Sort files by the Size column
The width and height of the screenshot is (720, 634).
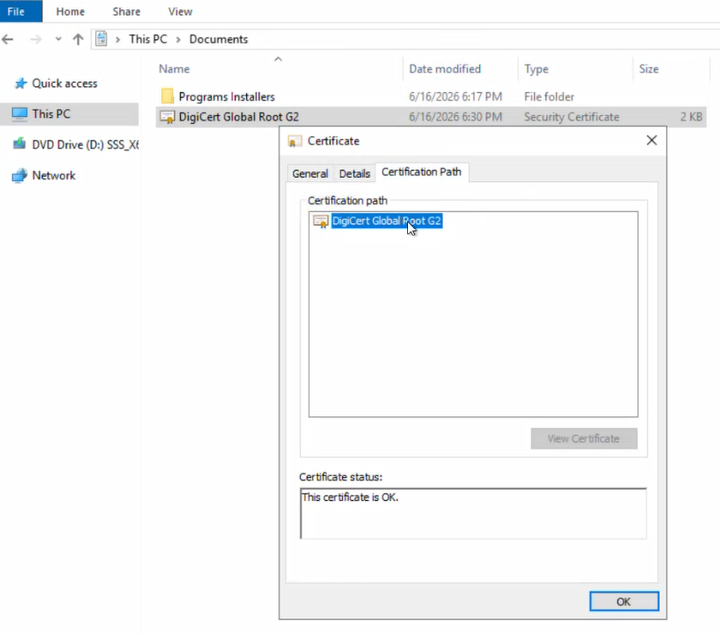pyautogui.click(x=649, y=69)
